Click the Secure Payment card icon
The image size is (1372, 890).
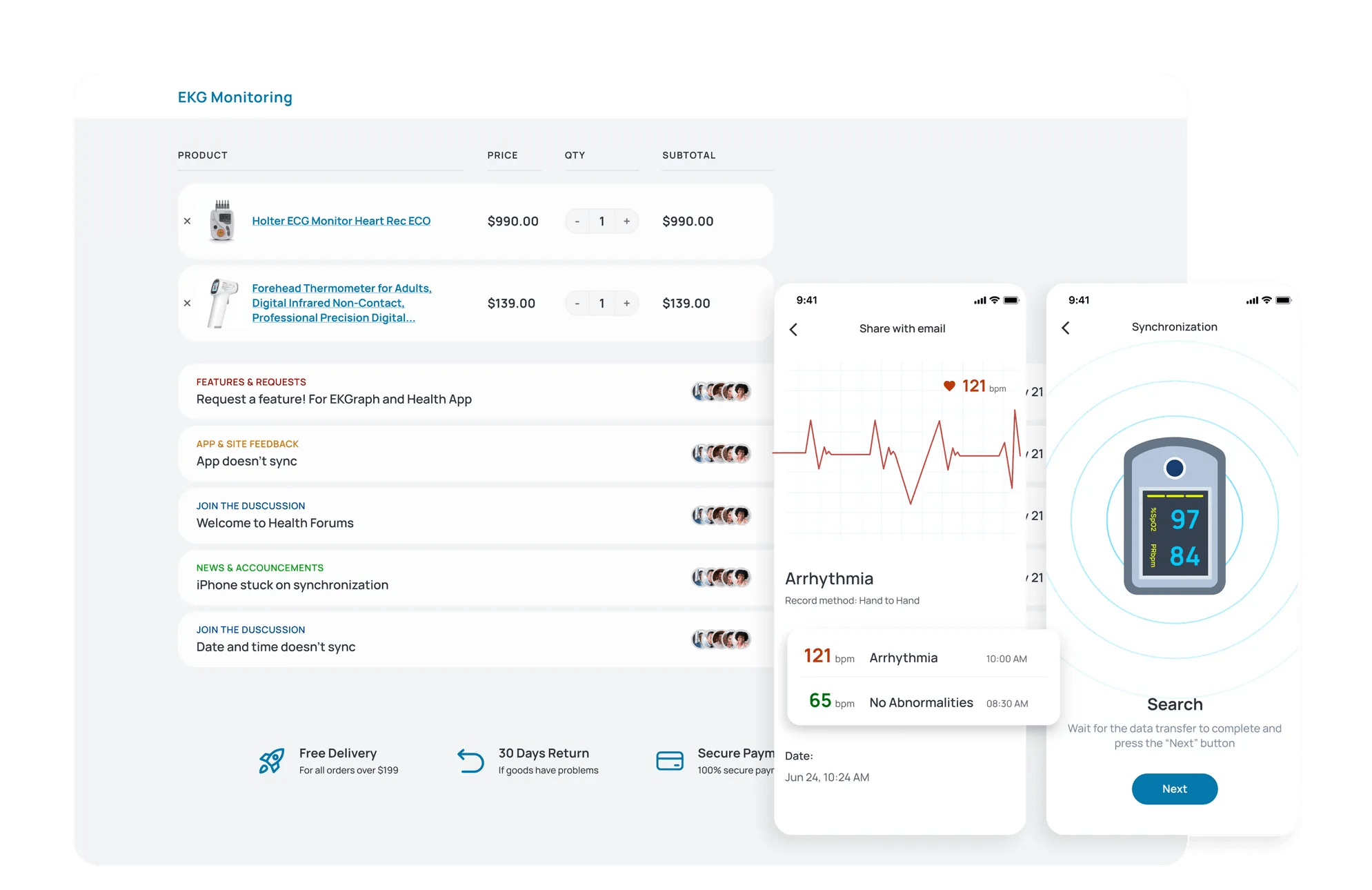[669, 761]
